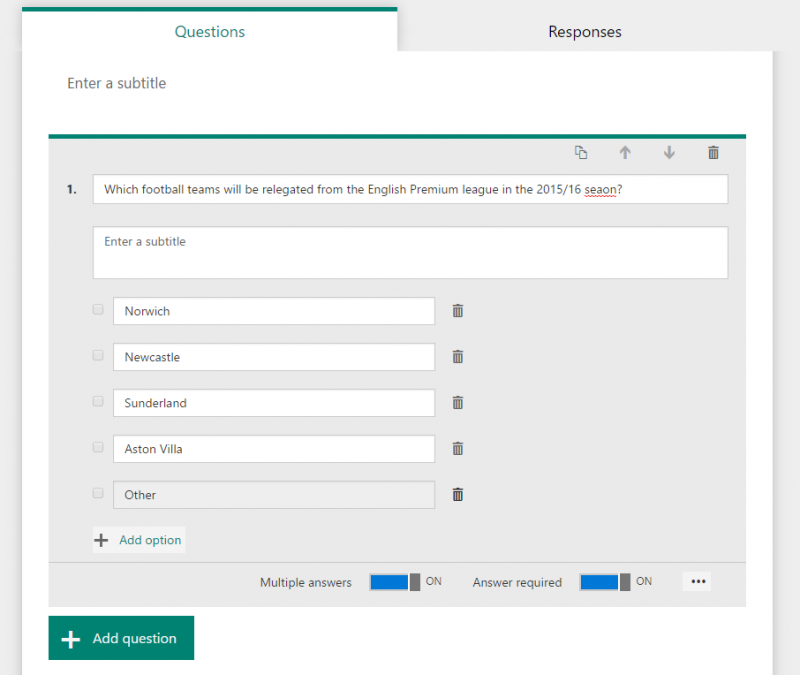The image size is (800, 675).
Task: Open the question's more settings ellipsis
Action: pos(697,581)
